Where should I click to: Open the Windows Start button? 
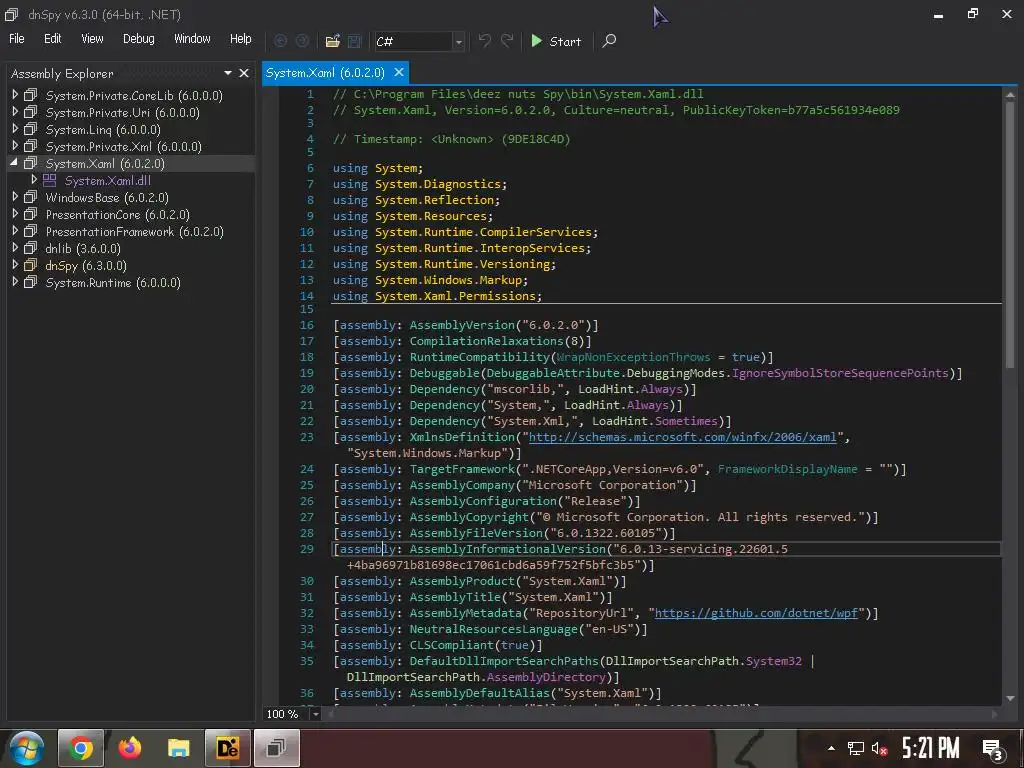(x=26, y=748)
